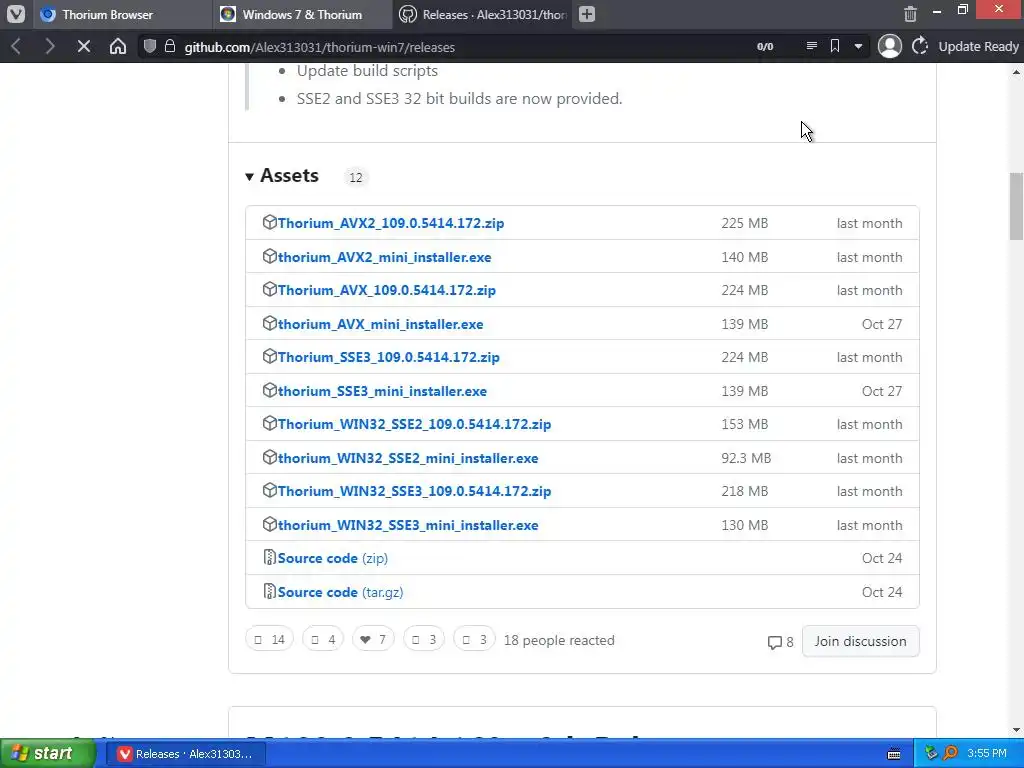Download thorium_AVX_mini_installer.exe
The height and width of the screenshot is (768, 1024).
(x=380, y=325)
